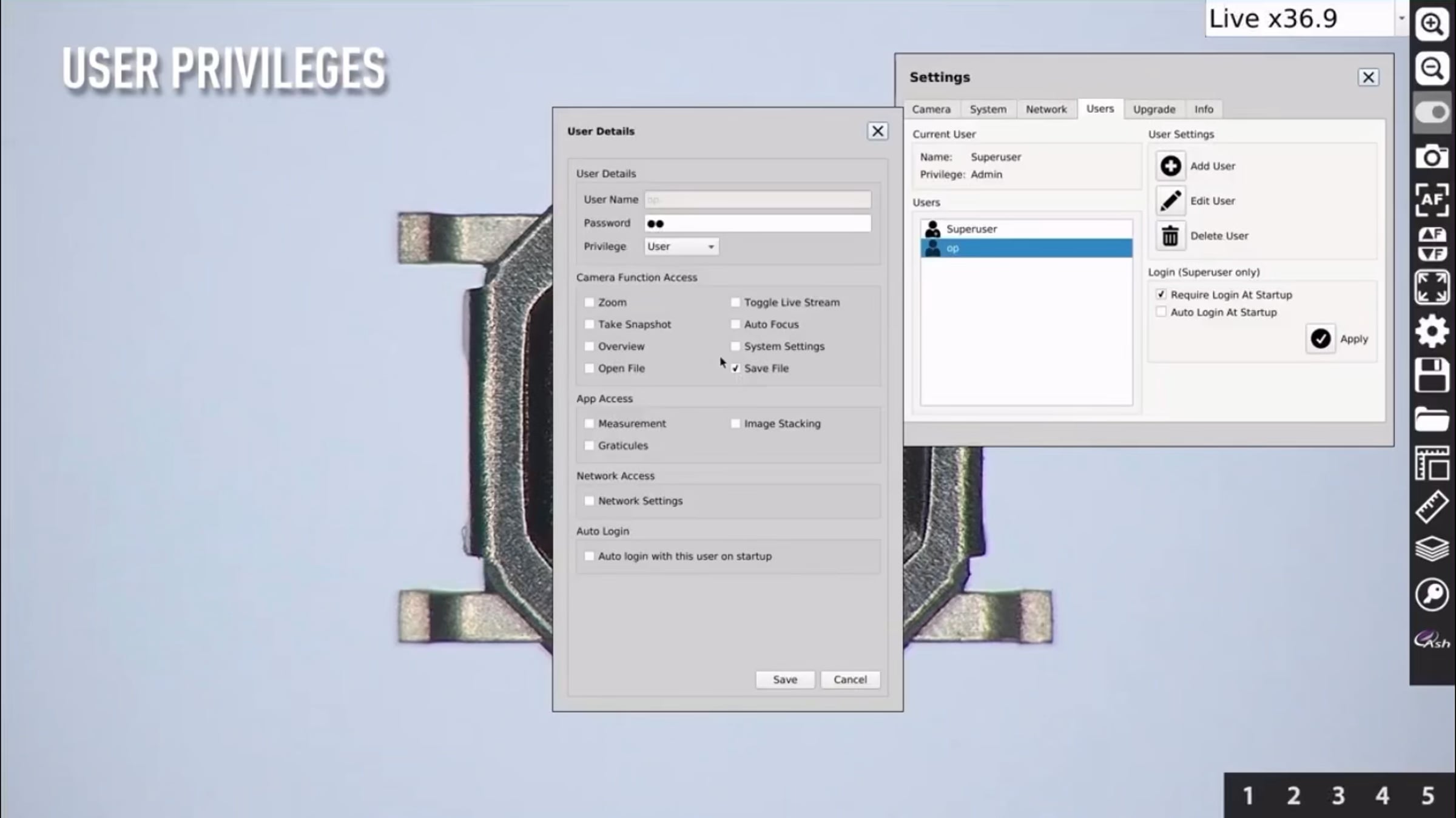The height and width of the screenshot is (818, 1456).
Task: Click the floppy disk save file icon
Action: (1432, 374)
